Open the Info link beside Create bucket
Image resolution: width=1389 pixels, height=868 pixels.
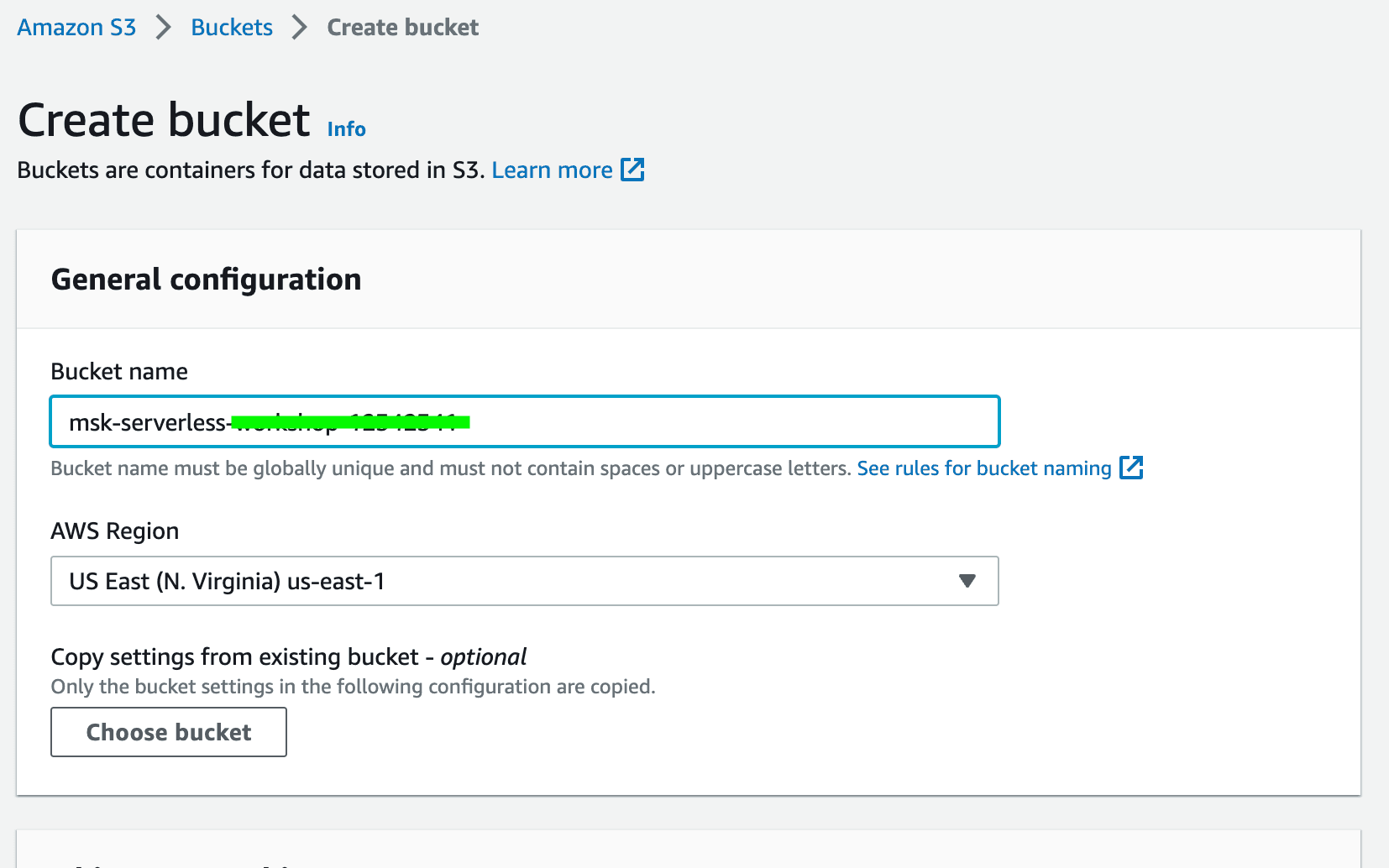346,129
